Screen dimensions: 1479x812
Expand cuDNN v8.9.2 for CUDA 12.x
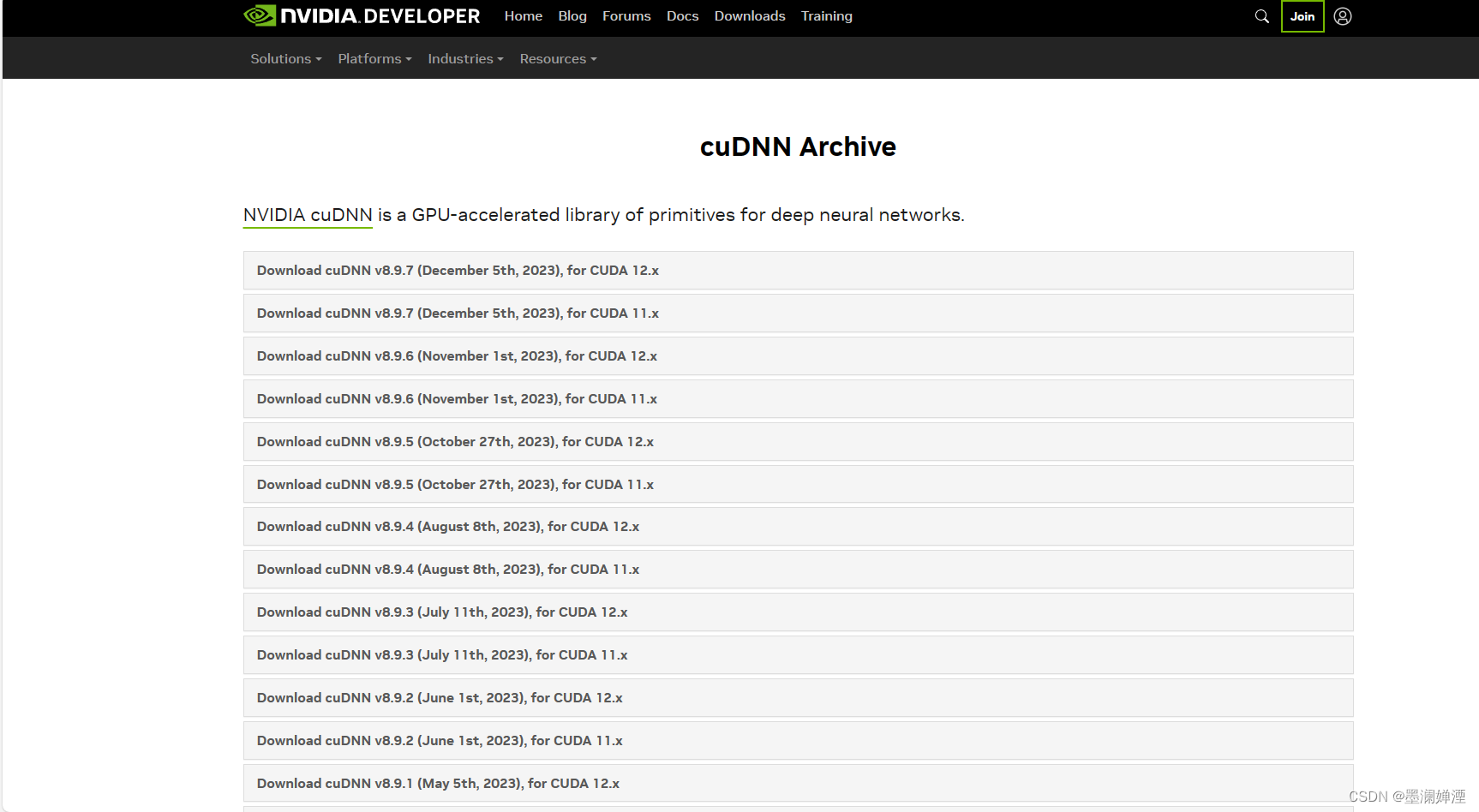(798, 698)
